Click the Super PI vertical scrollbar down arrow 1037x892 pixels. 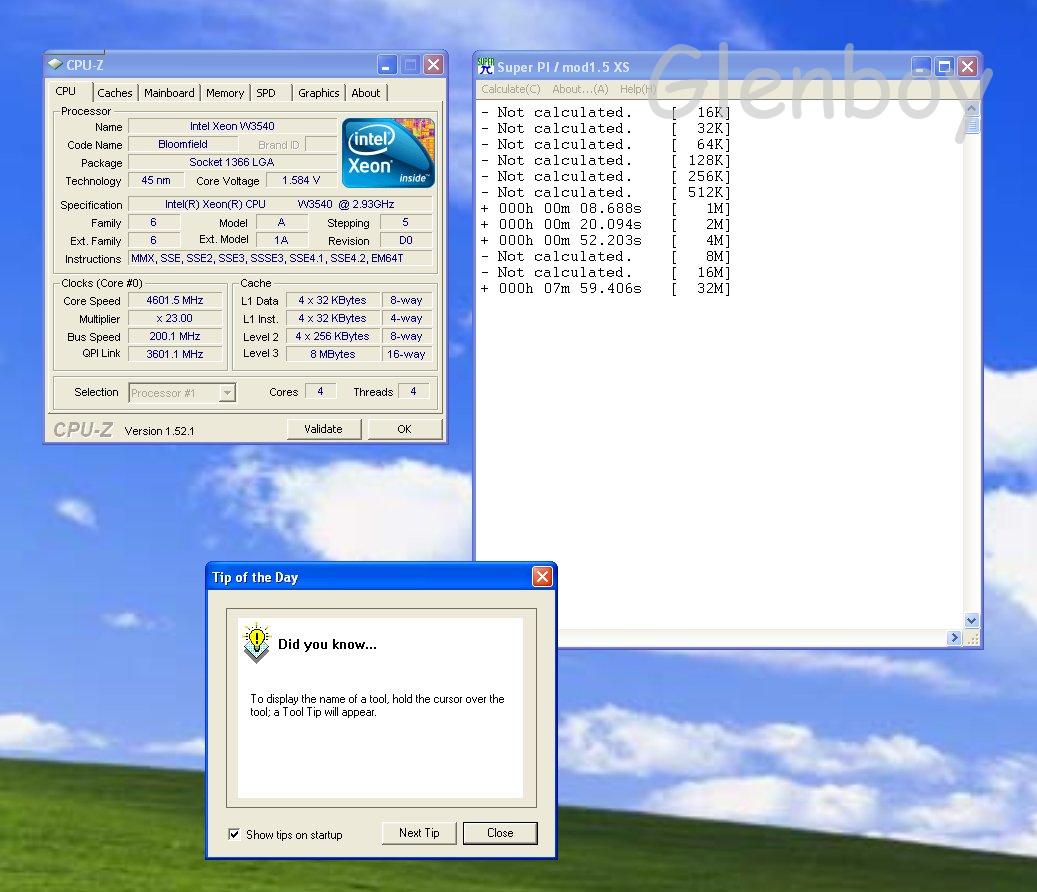coord(972,621)
